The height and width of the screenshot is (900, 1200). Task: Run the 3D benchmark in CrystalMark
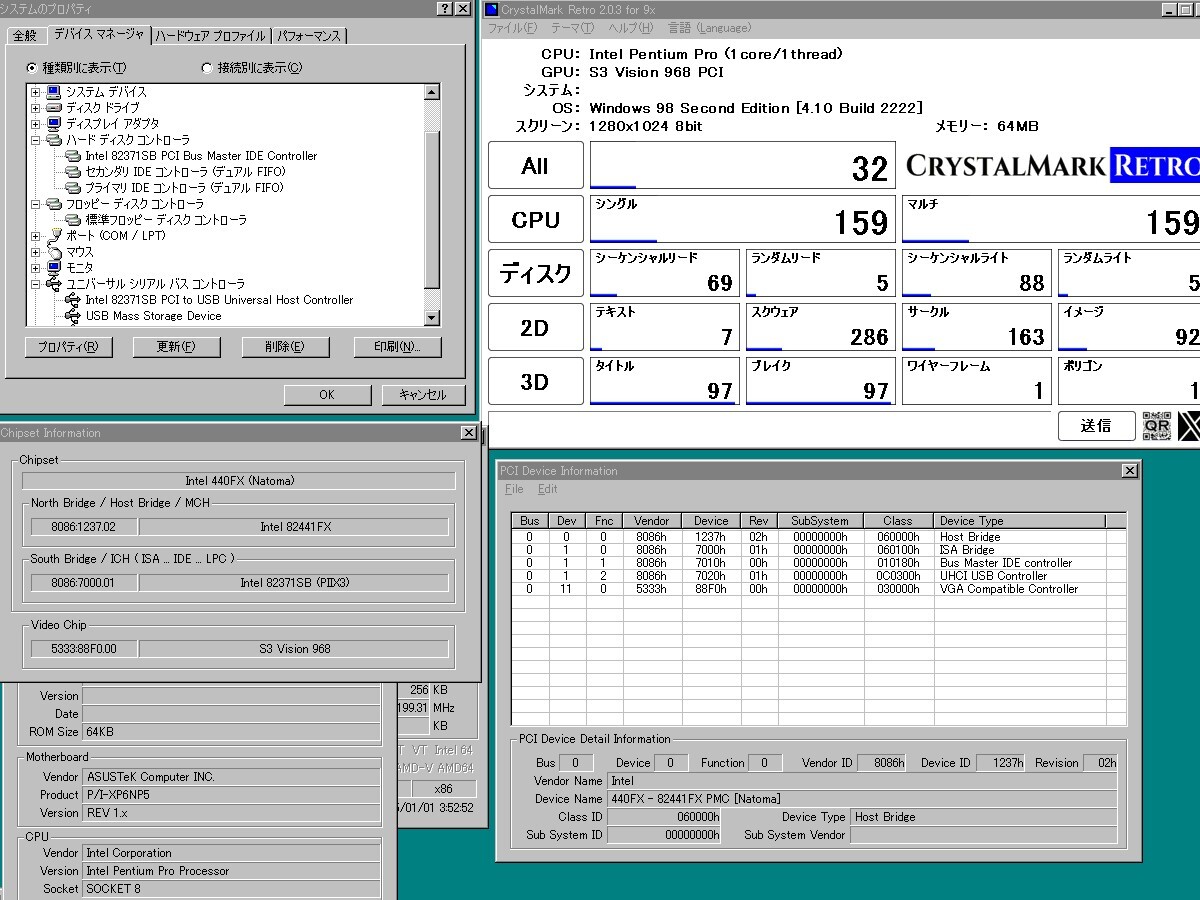click(535, 382)
